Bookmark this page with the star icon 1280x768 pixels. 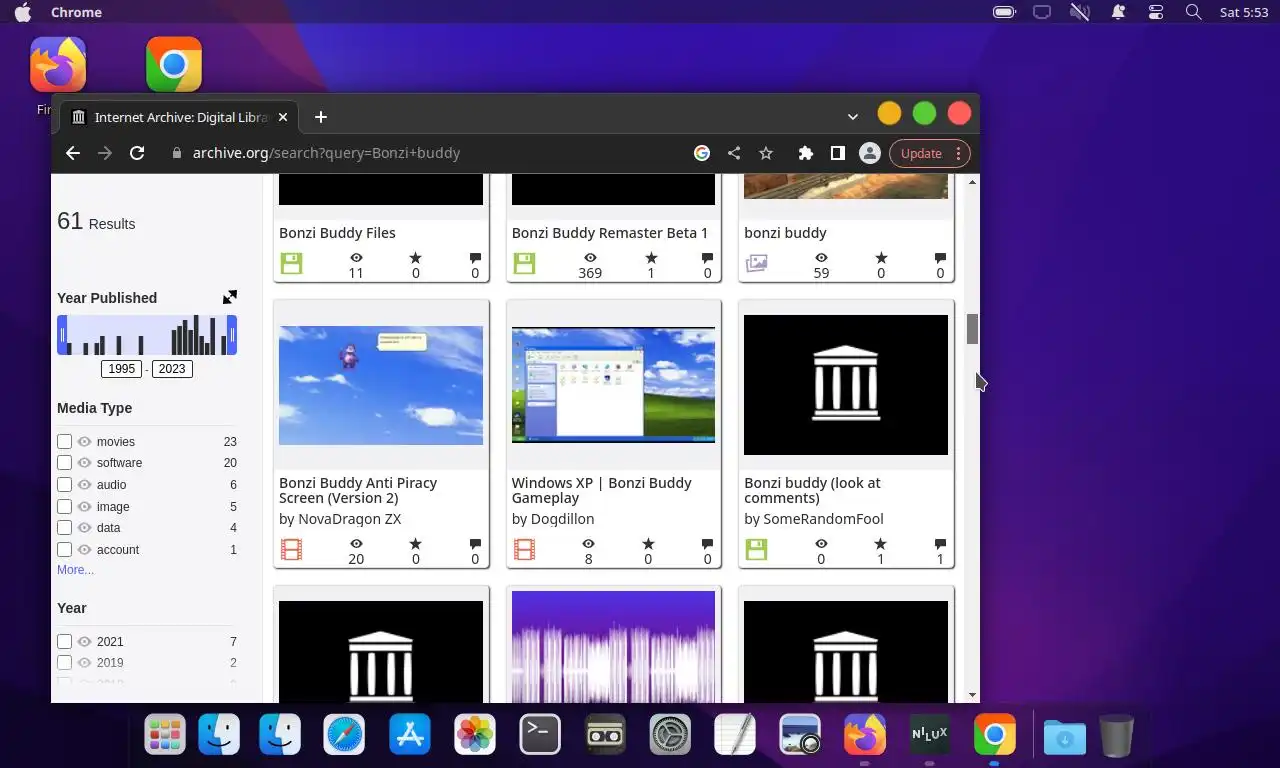(766, 153)
